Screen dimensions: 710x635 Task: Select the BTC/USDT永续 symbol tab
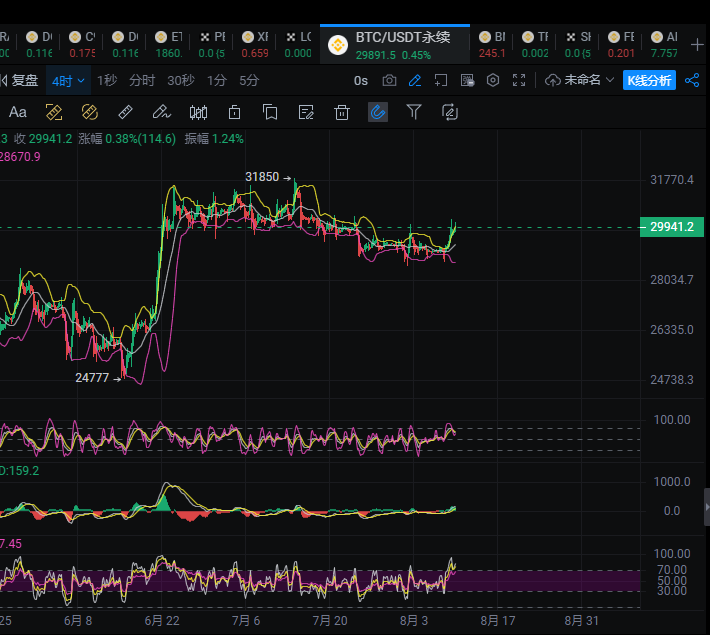pos(395,44)
